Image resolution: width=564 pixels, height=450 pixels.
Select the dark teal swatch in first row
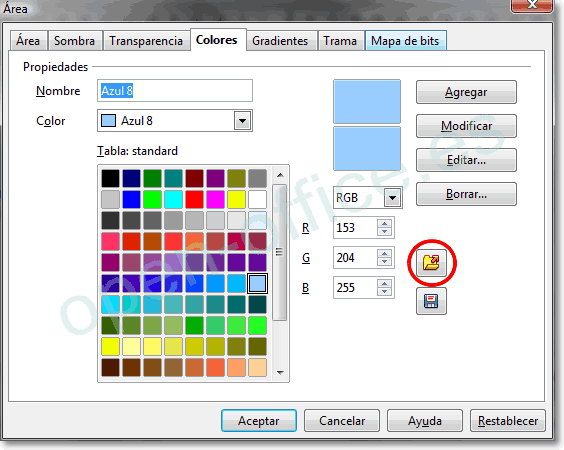click(x=173, y=178)
